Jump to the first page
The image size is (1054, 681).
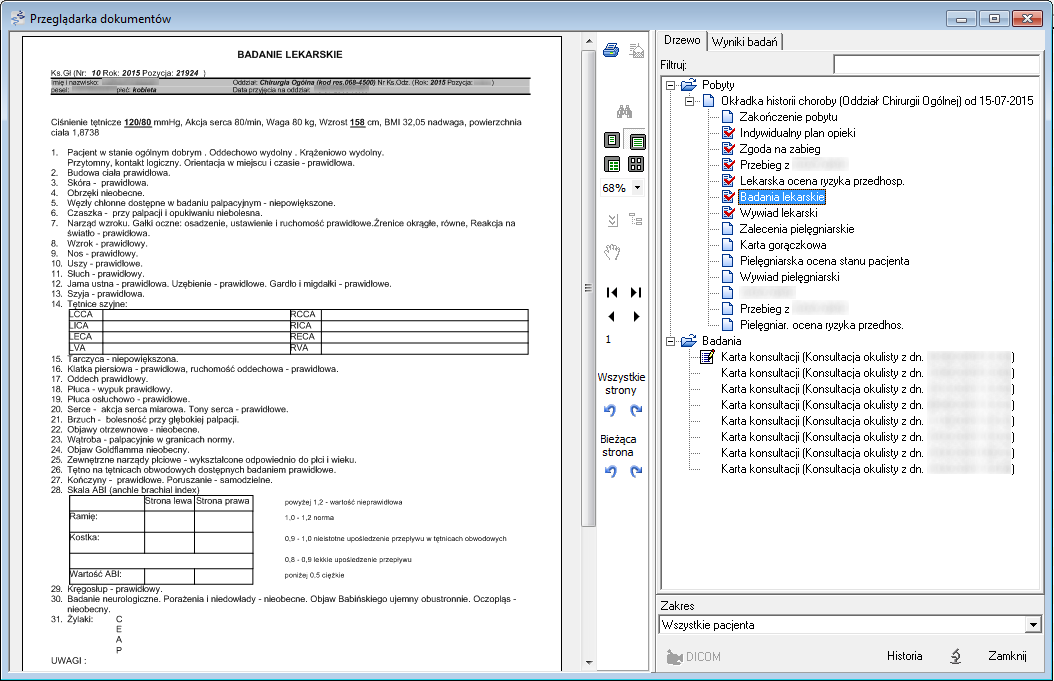612,292
